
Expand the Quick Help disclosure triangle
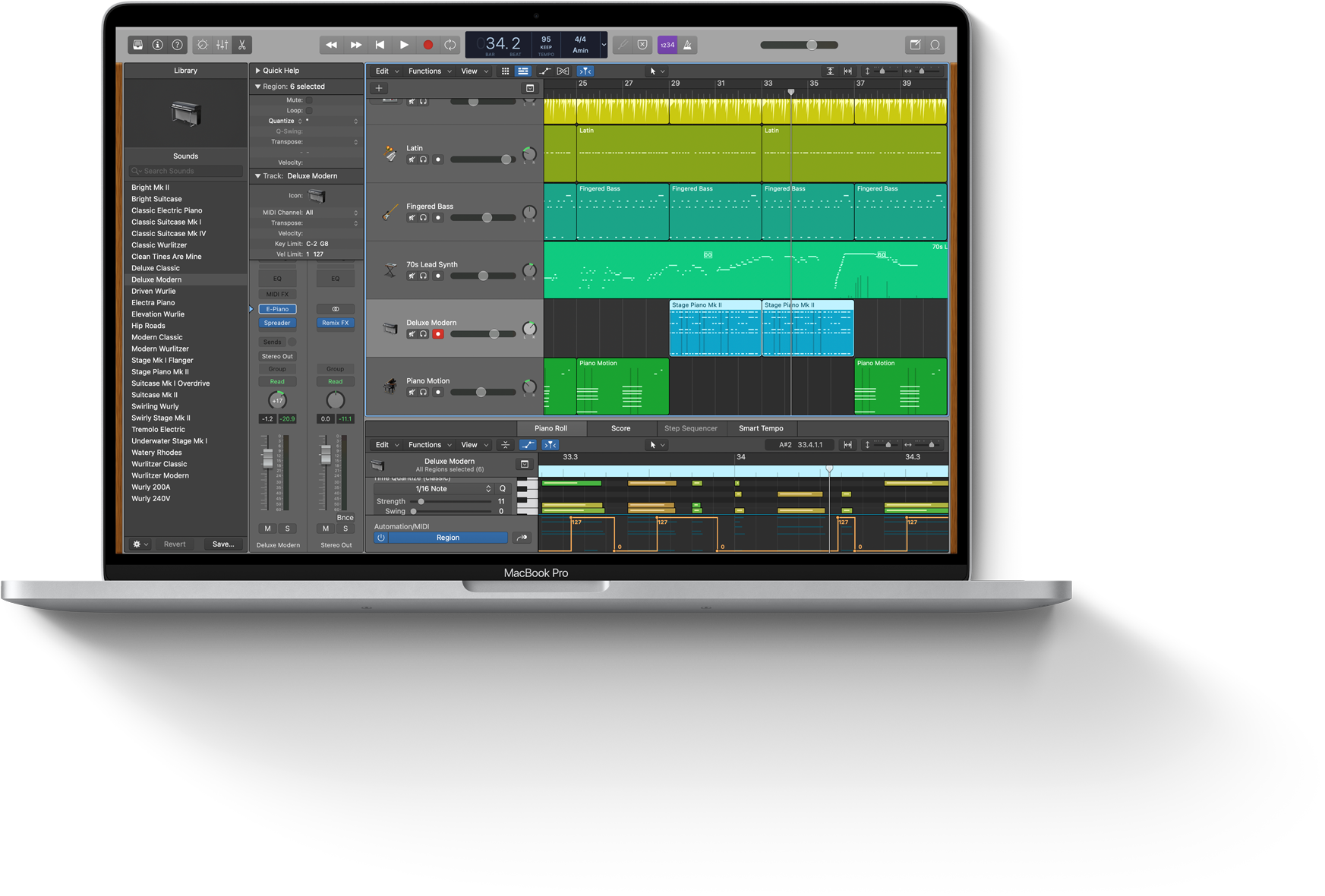(x=257, y=71)
